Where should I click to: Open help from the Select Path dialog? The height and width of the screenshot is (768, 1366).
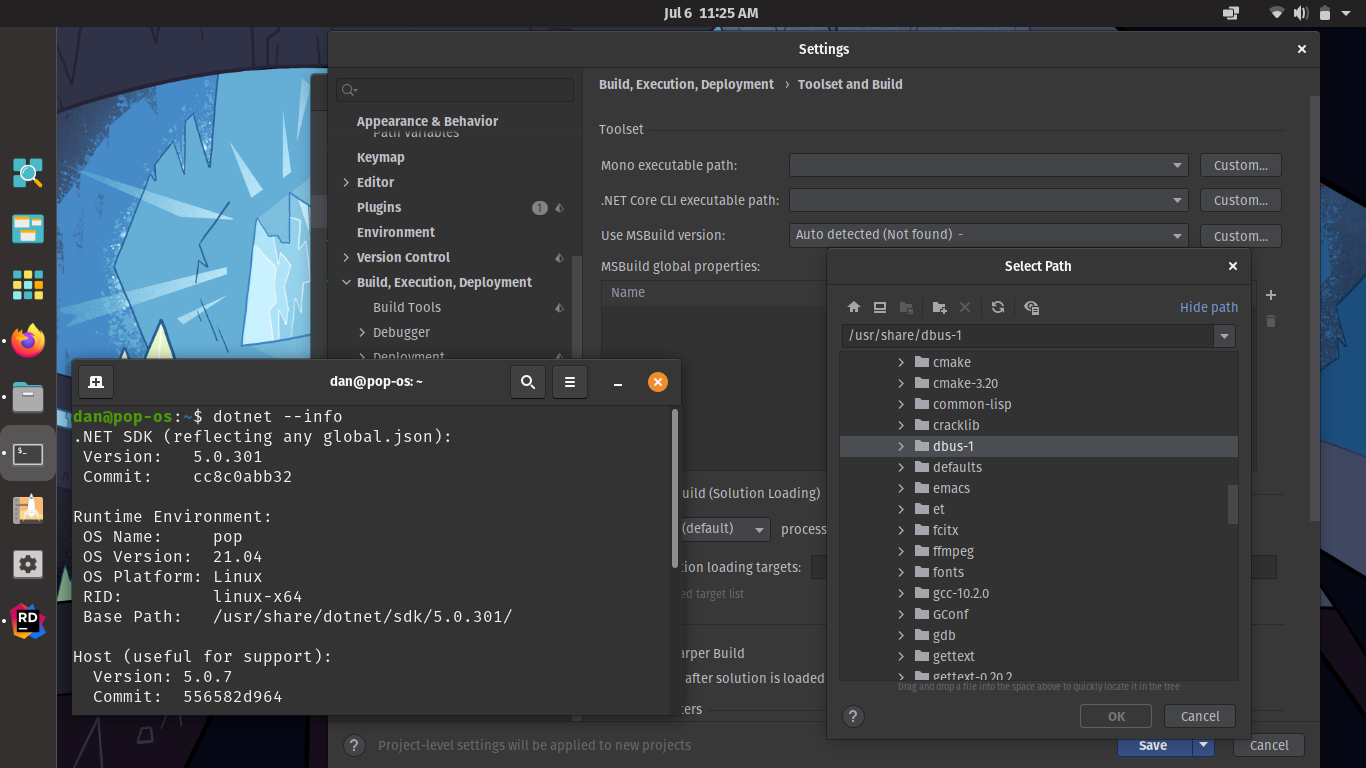tap(853, 716)
